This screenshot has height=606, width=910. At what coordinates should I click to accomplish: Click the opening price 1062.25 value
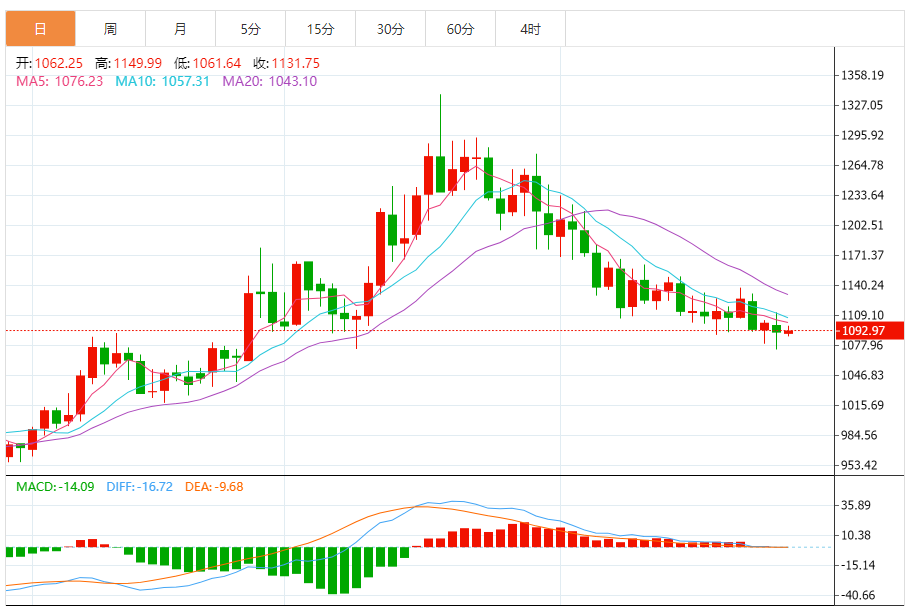pyautogui.click(x=59, y=63)
